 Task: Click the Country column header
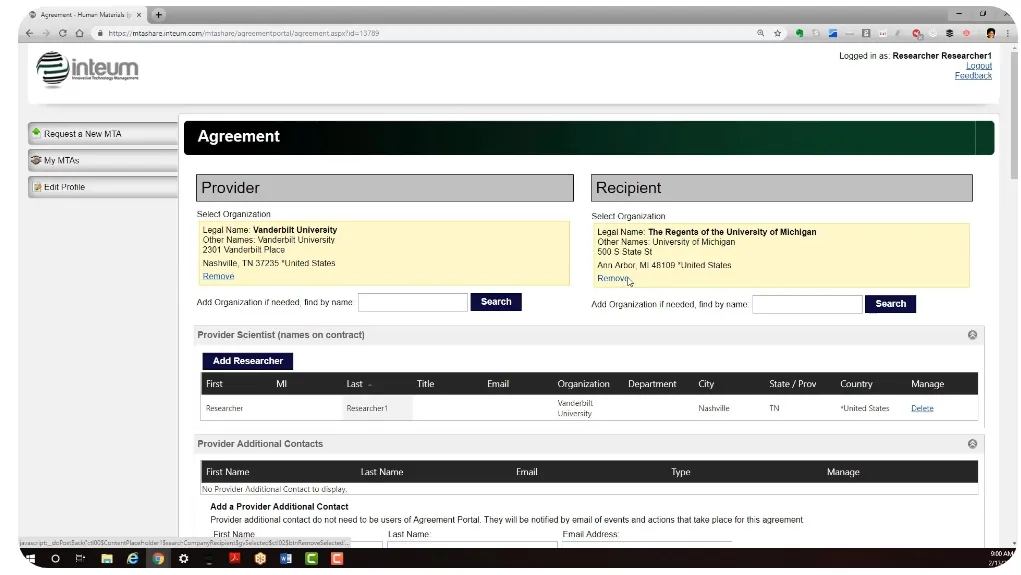856,384
